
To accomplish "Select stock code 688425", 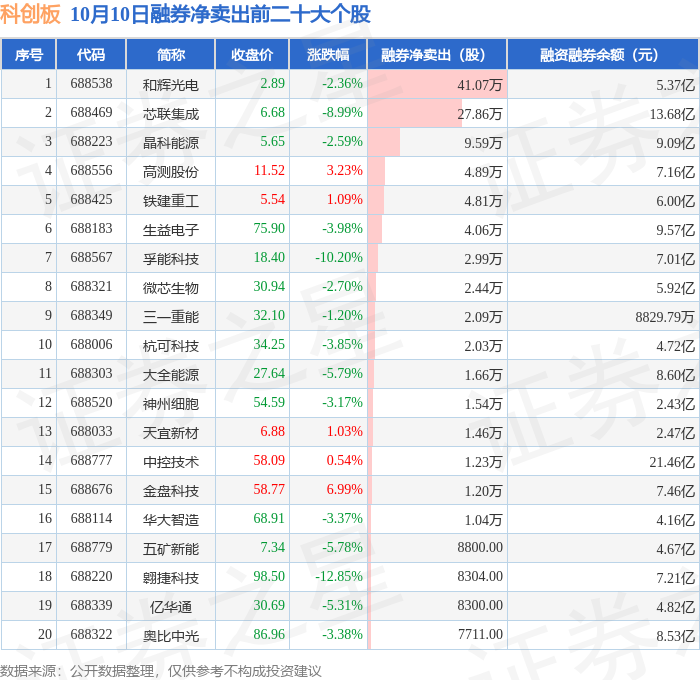I will tap(91, 200).
